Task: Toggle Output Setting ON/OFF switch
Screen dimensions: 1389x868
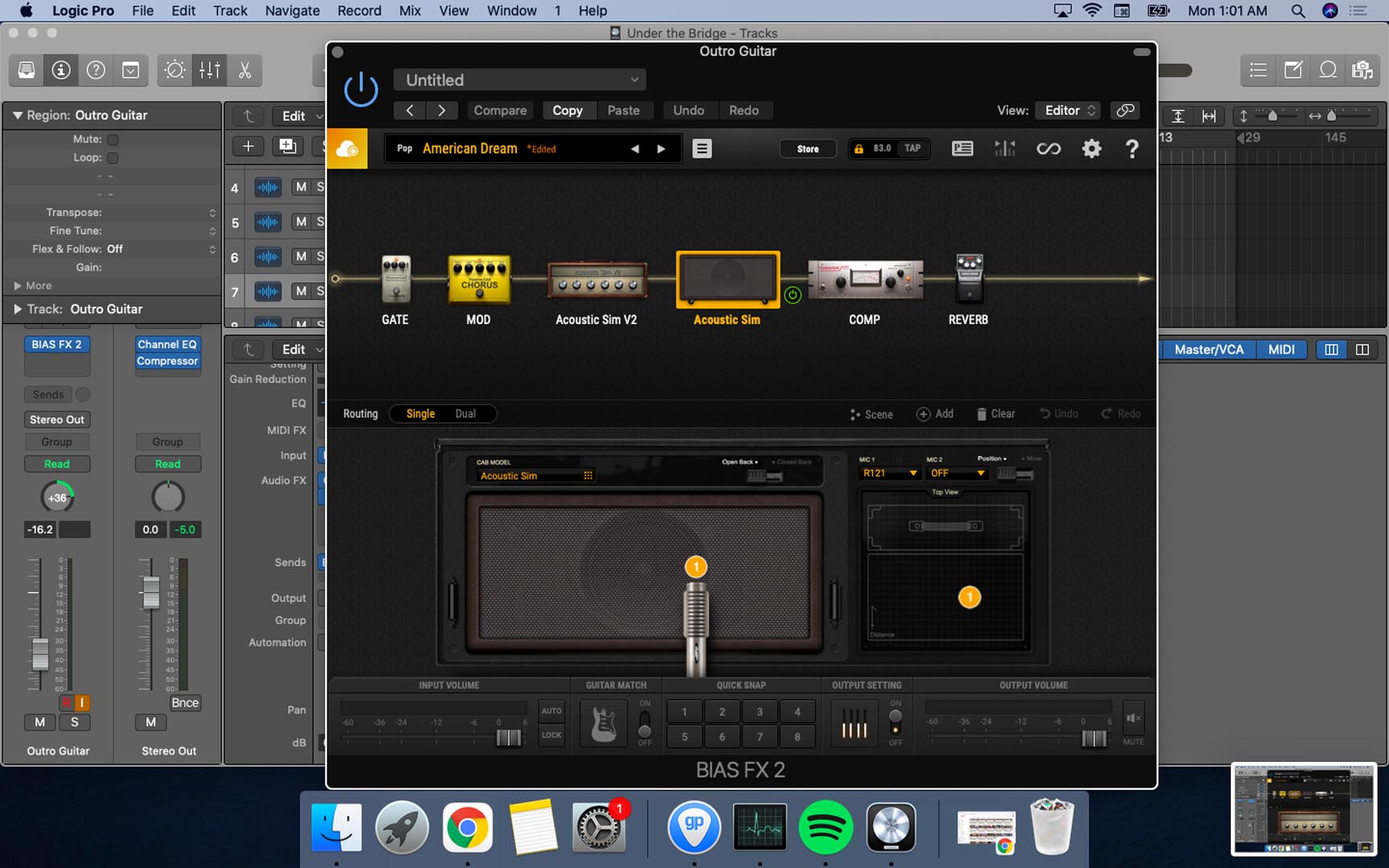Action: [895, 723]
